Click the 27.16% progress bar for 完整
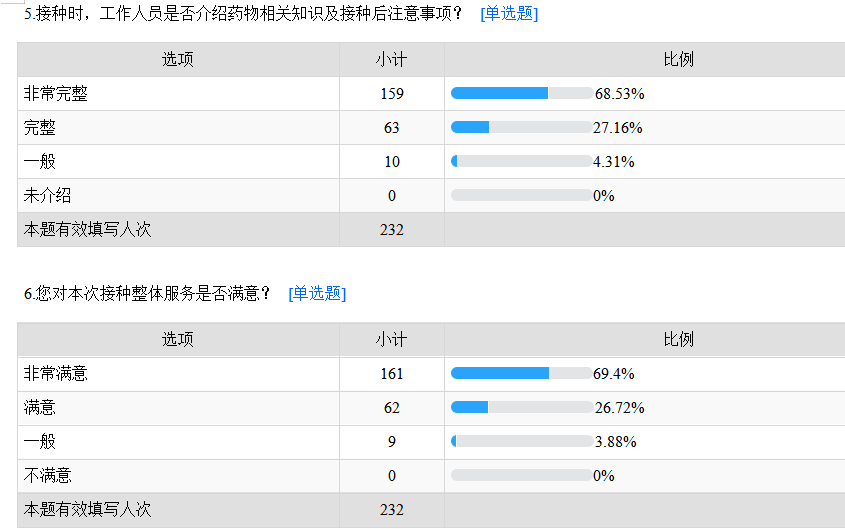Image resolution: width=845 pixels, height=529 pixels. point(521,127)
